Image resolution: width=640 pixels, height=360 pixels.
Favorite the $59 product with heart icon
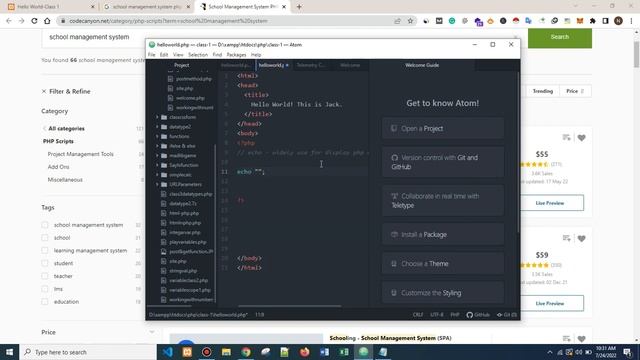click(582, 238)
